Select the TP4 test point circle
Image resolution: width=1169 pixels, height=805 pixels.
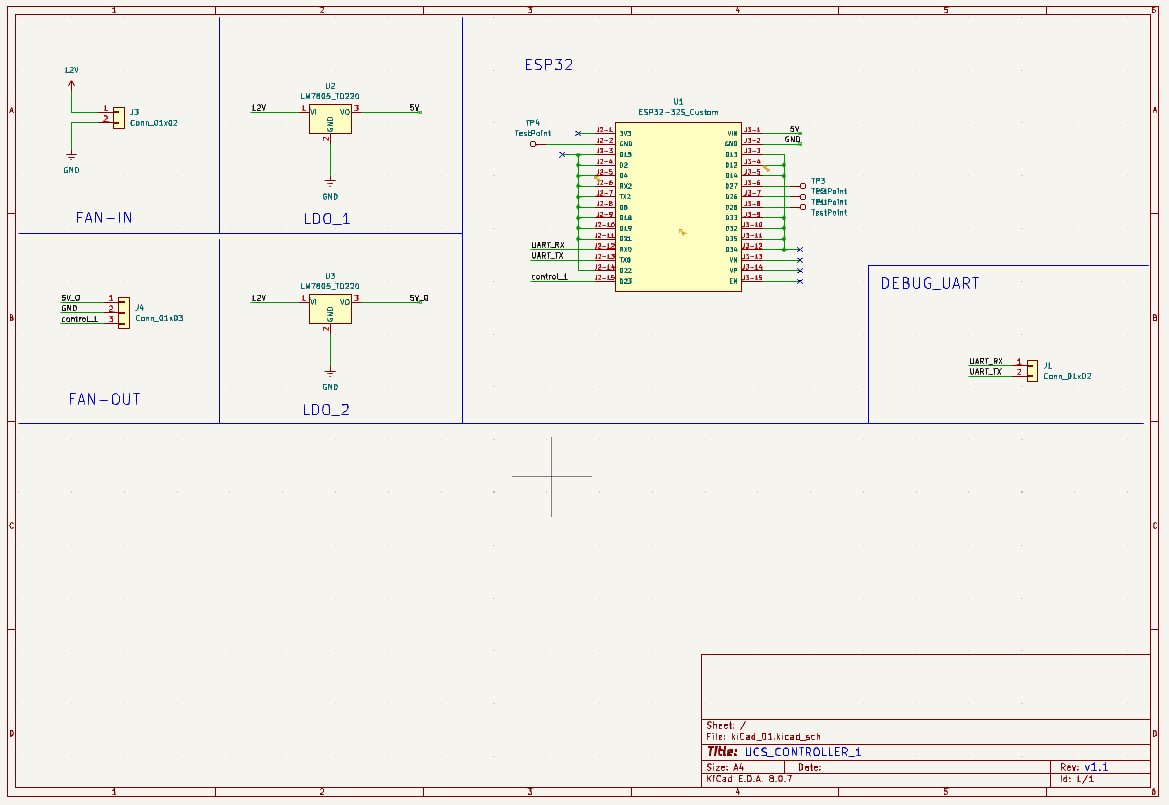(533, 144)
